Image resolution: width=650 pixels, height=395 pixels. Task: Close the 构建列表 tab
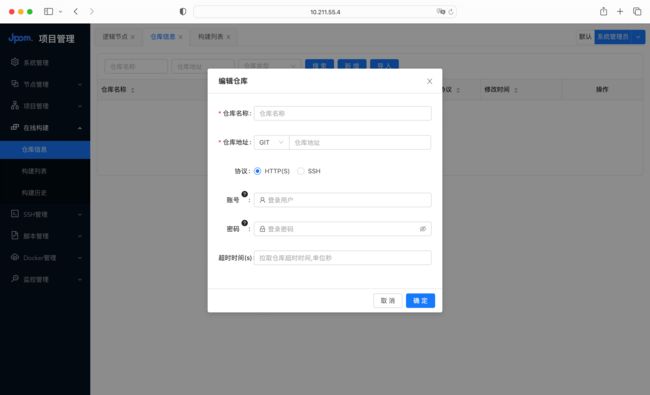[228, 37]
